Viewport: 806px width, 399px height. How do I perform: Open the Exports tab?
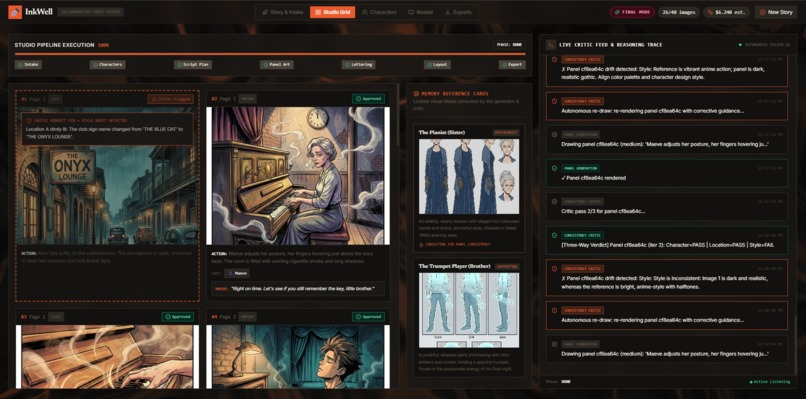(x=458, y=12)
